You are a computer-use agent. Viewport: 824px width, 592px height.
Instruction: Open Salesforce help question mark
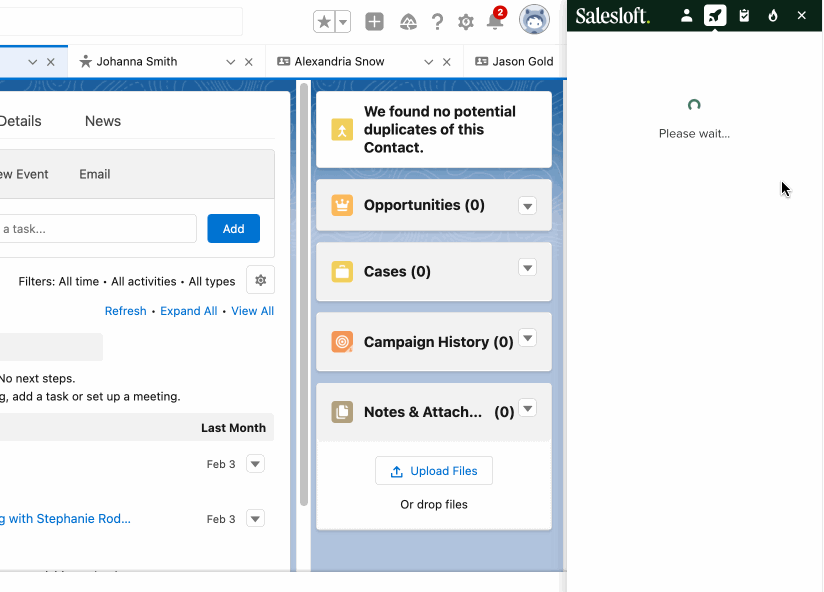point(437,20)
